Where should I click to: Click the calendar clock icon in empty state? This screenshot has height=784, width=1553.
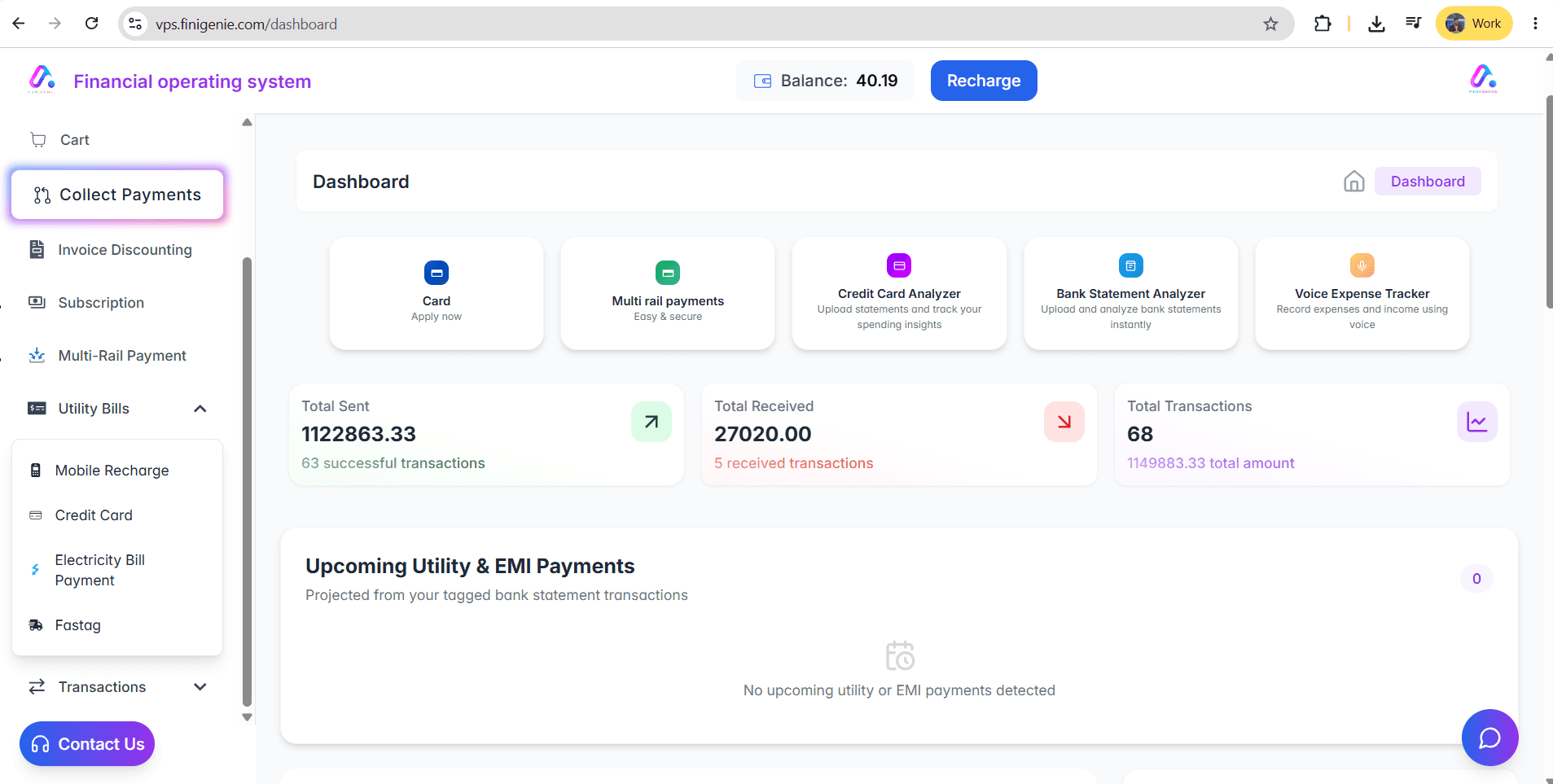900,655
